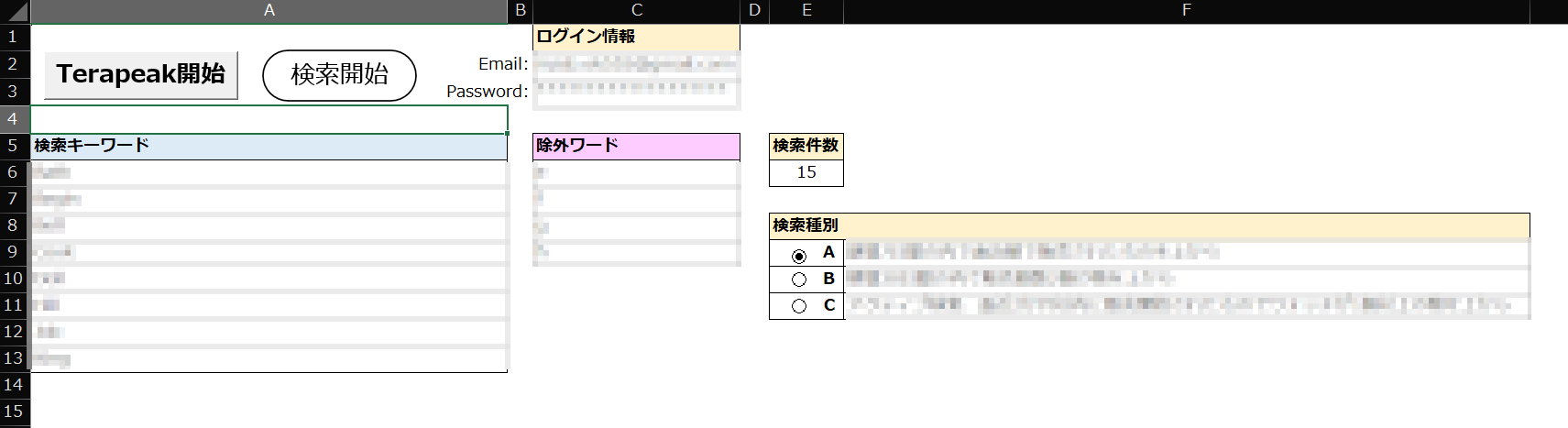
Task: Select column D header
Action: click(x=755, y=11)
